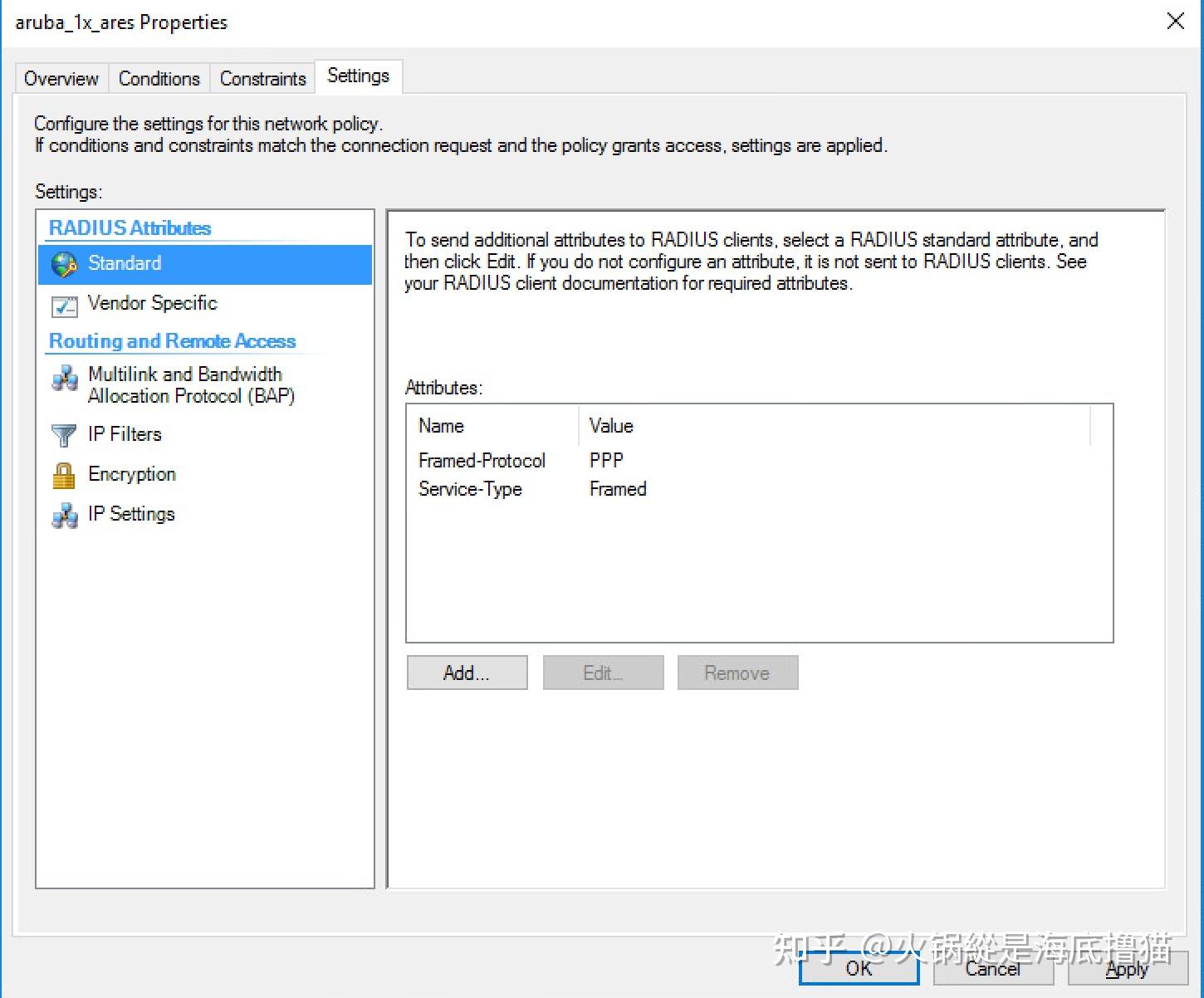1204x998 pixels.
Task: Switch to the Overview tab
Action: click(61, 78)
